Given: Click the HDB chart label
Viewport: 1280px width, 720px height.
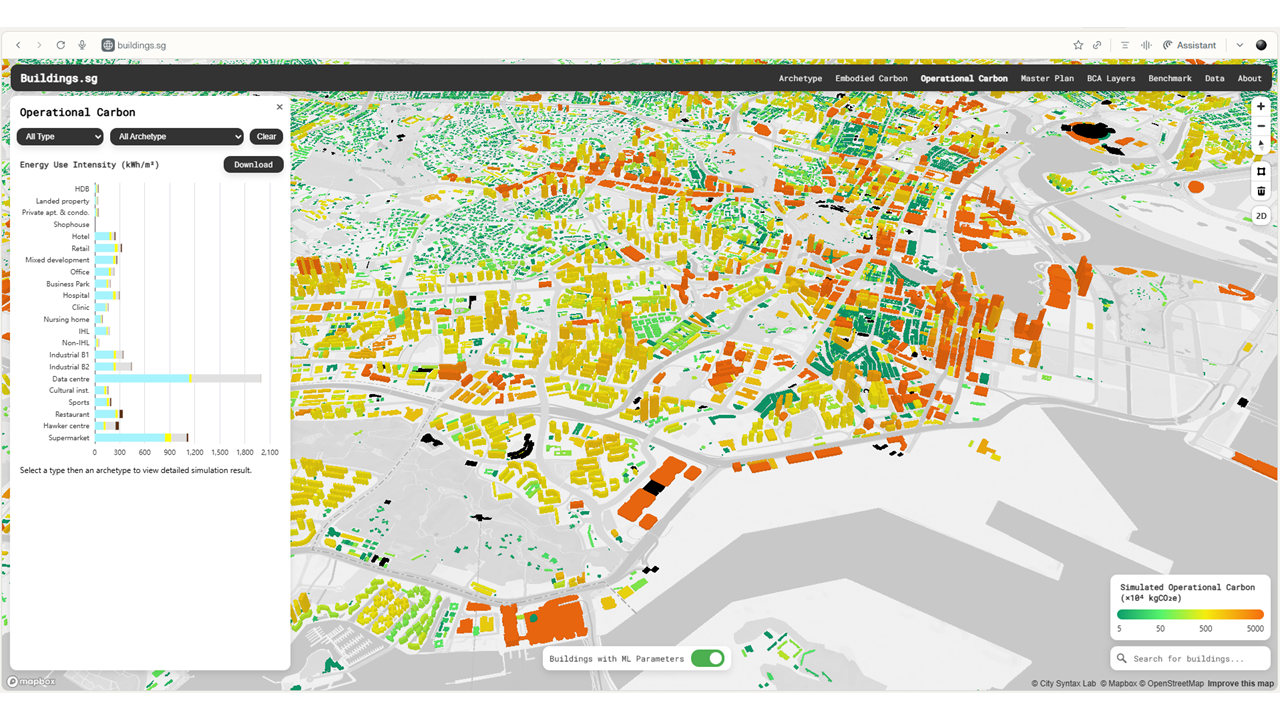Looking at the screenshot, I should point(82,189).
